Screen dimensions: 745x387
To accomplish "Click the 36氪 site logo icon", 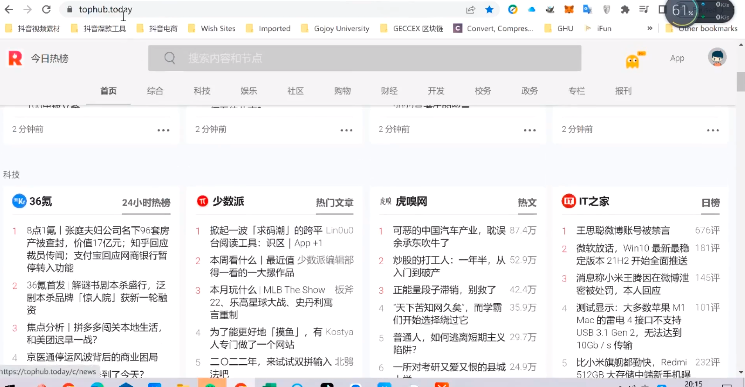I will 19,201.
